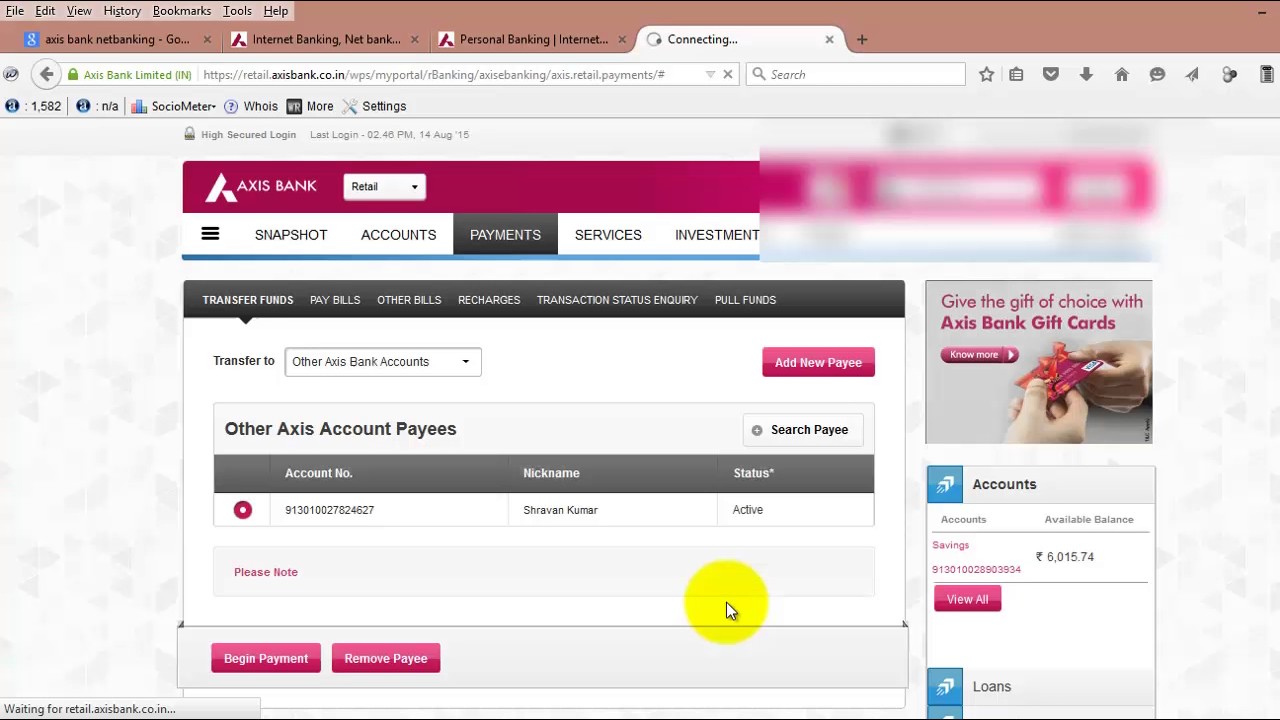The image size is (1280, 720).
Task: Click the Whois toolbar item
Action: click(251, 106)
